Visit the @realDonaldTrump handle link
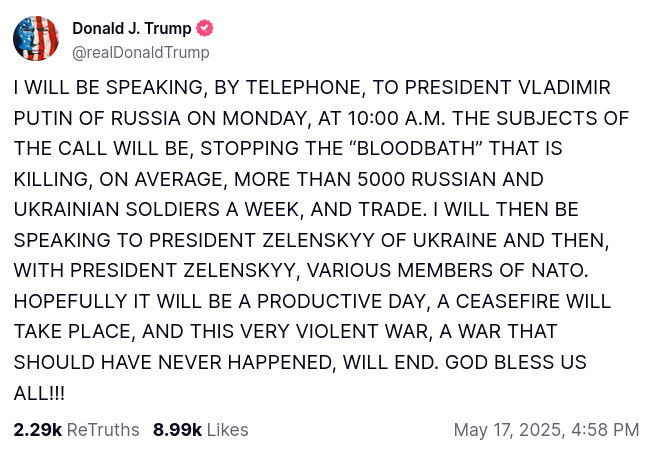This screenshot has height=453, width=648. pyautogui.click(x=141, y=52)
